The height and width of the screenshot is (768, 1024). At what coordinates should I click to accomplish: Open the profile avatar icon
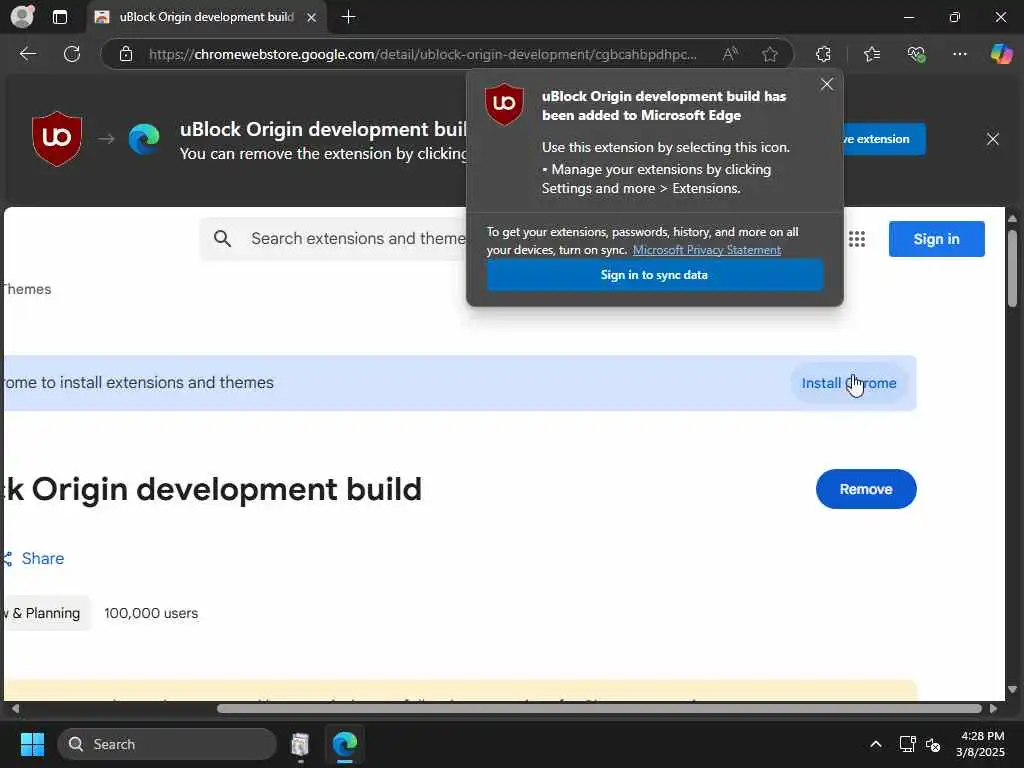coord(22,16)
